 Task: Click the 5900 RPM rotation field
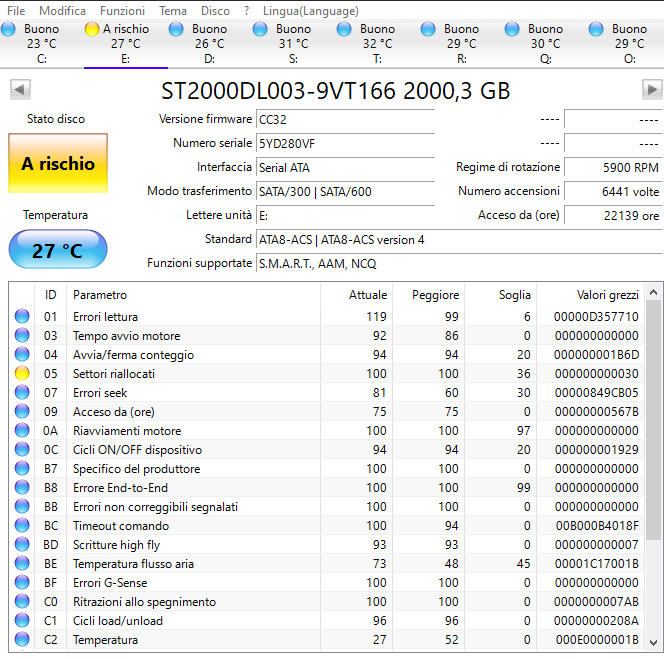(614, 168)
